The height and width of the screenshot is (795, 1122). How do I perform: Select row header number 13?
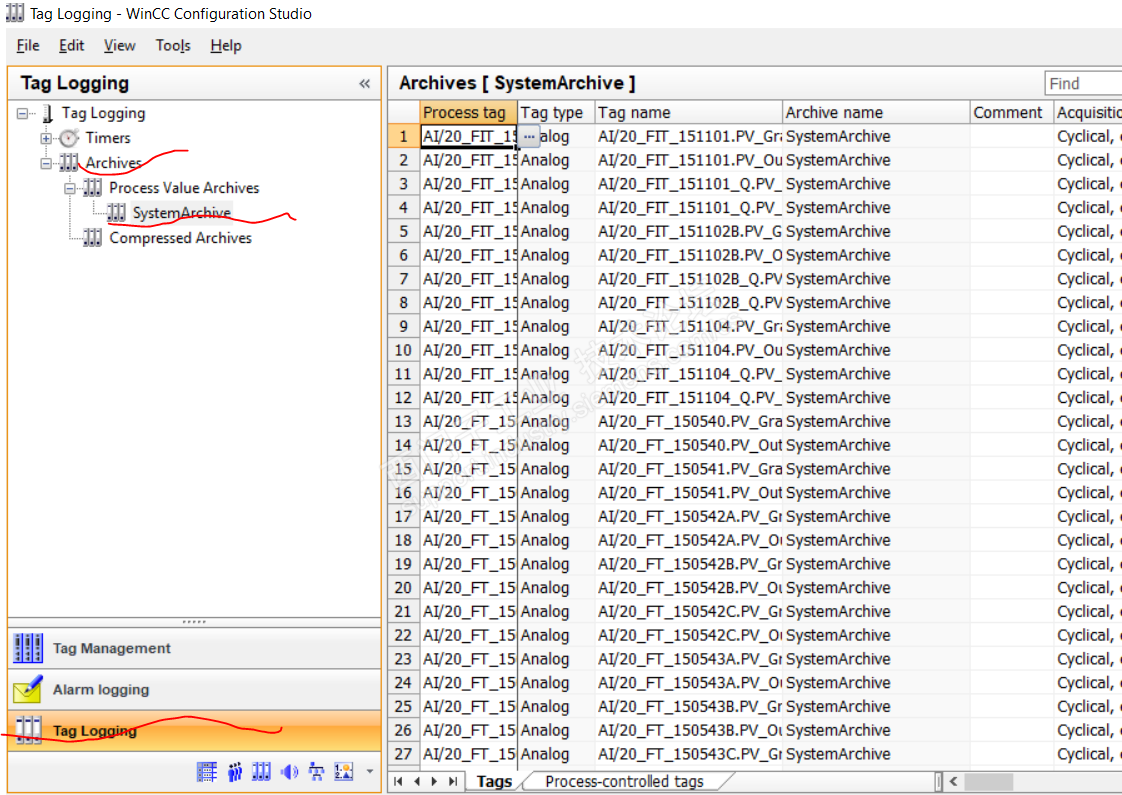[x=404, y=421]
